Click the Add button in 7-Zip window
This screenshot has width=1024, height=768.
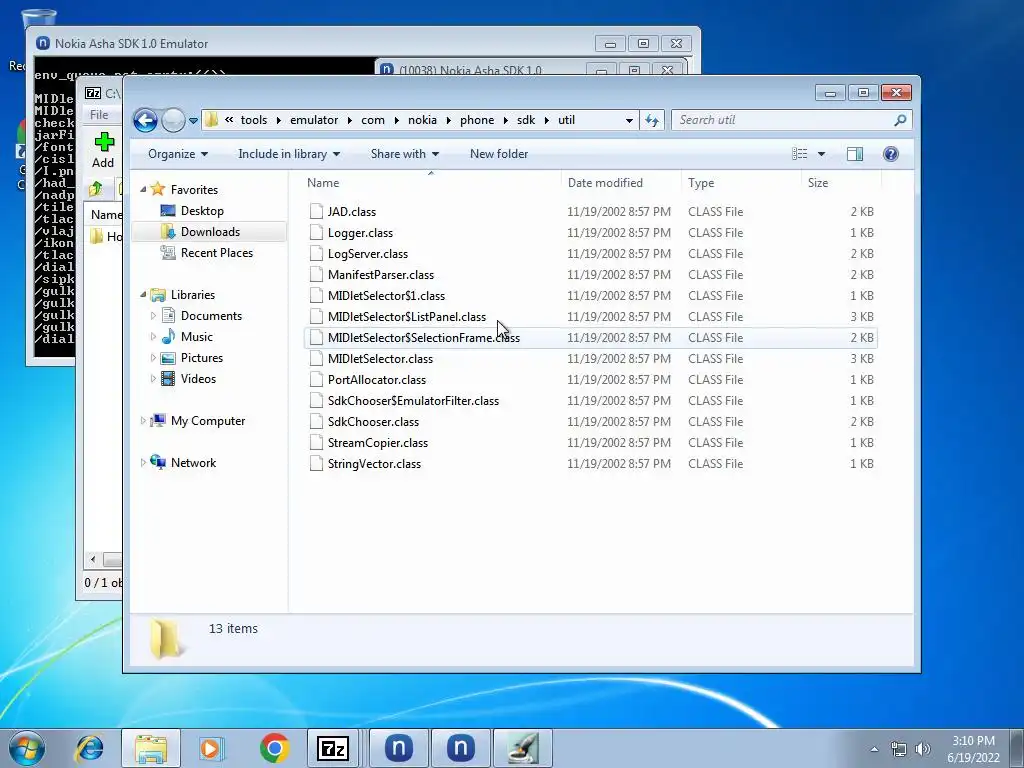103,151
